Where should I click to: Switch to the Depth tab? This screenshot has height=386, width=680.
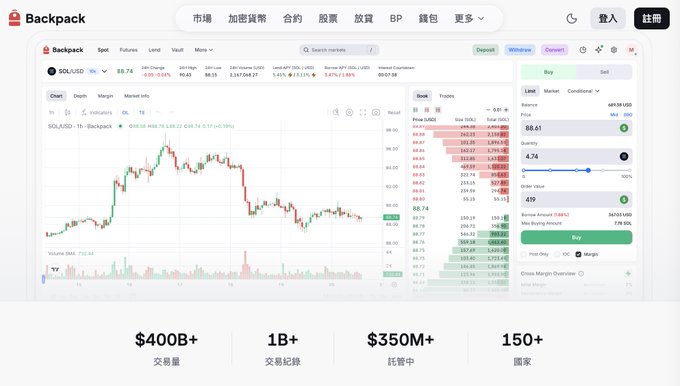(80, 96)
